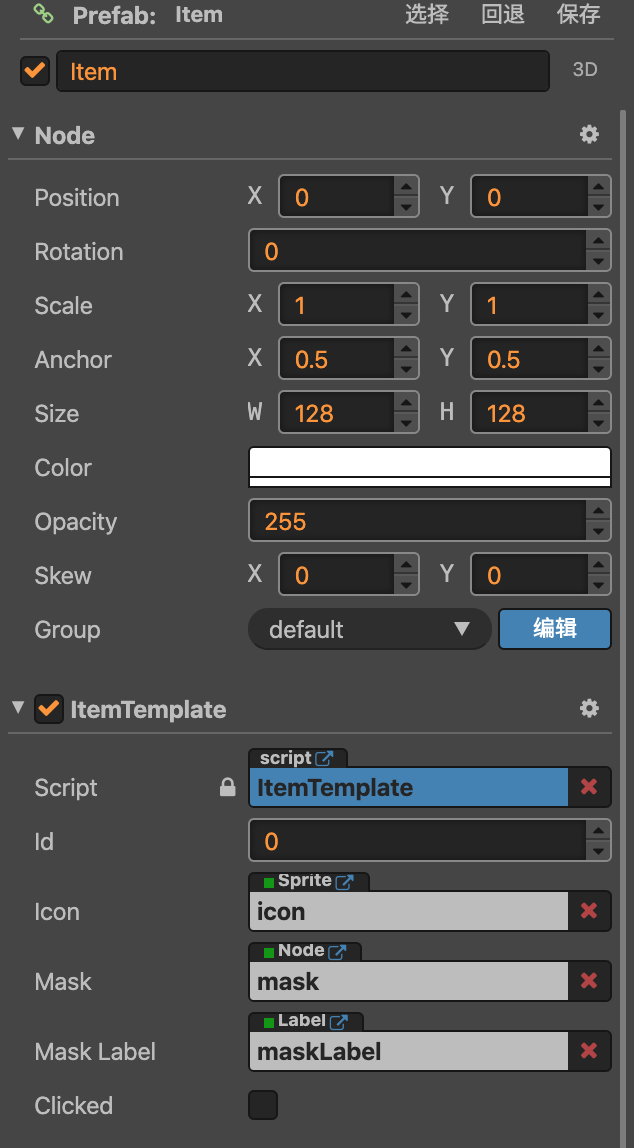Clear the Mask Label reference
The height and width of the screenshot is (1148, 634).
click(x=589, y=1051)
